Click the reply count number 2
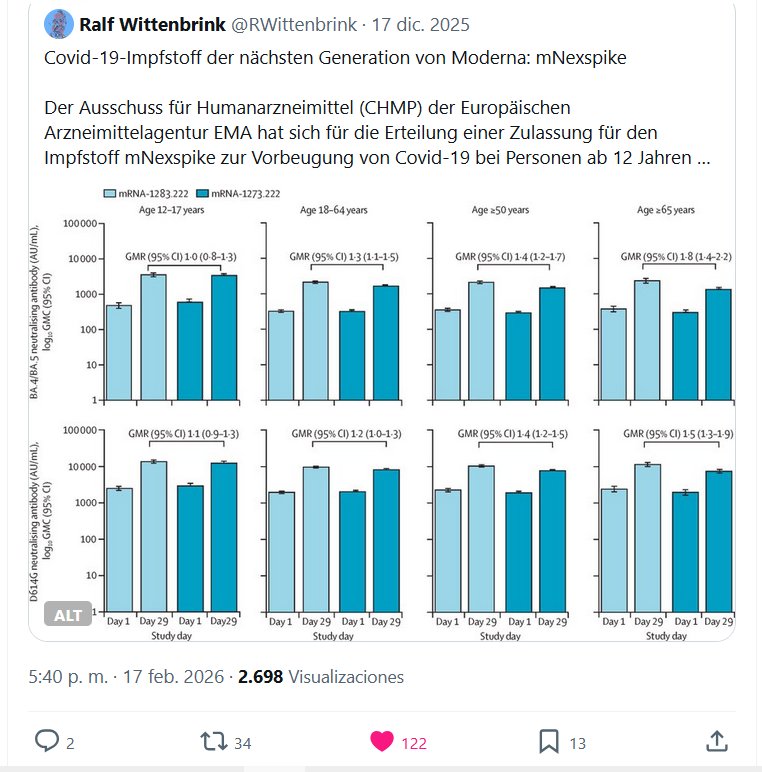Viewport: 762px width, 772px height. coord(70,742)
